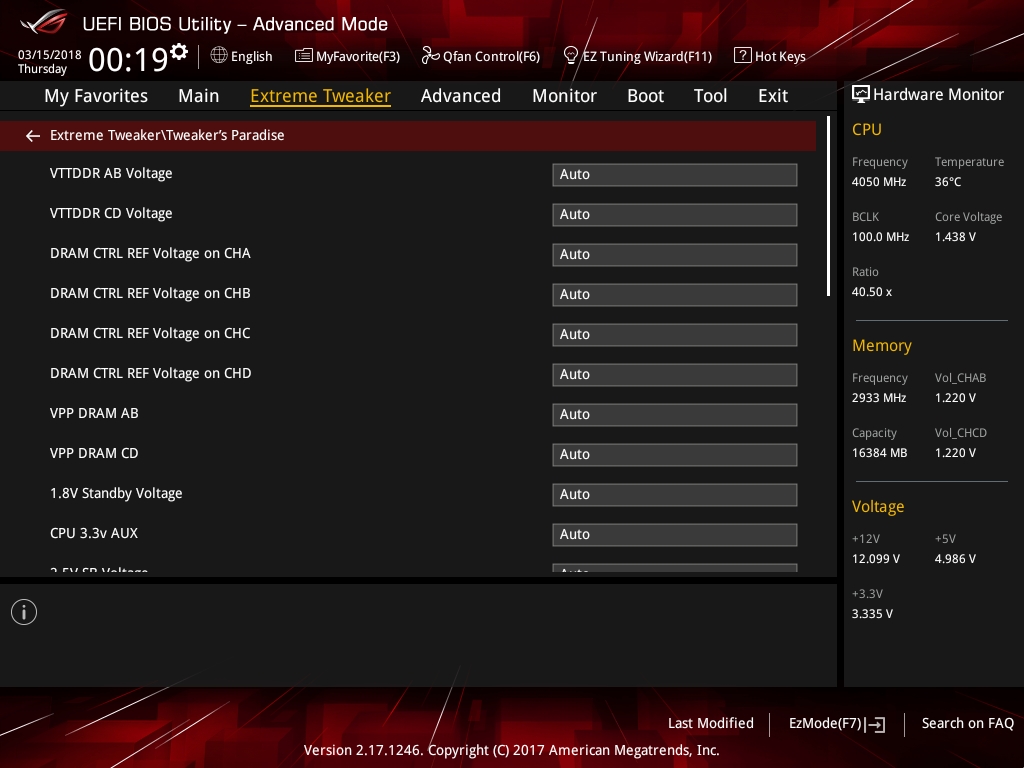Click the CPU 3.3v AUX label
Viewport: 1024px width, 768px height.
[x=94, y=534]
